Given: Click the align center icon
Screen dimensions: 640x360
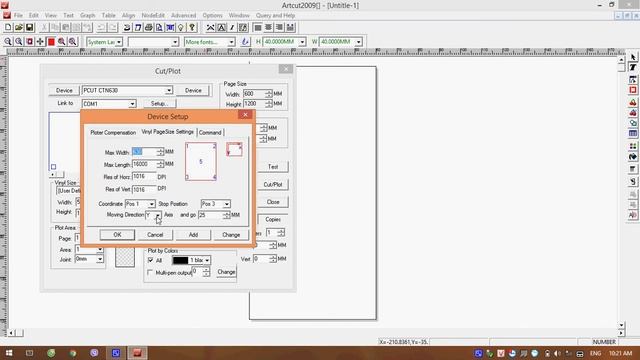Looking at the screenshot, I should click(268, 27).
